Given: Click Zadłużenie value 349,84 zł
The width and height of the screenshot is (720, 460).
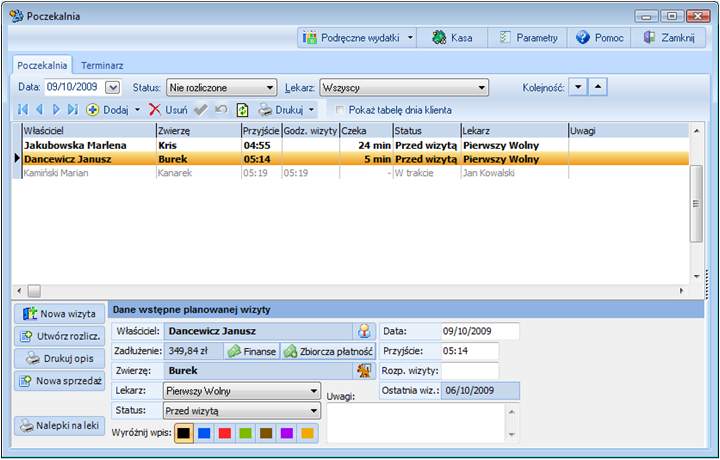Looking at the screenshot, I should [x=193, y=351].
